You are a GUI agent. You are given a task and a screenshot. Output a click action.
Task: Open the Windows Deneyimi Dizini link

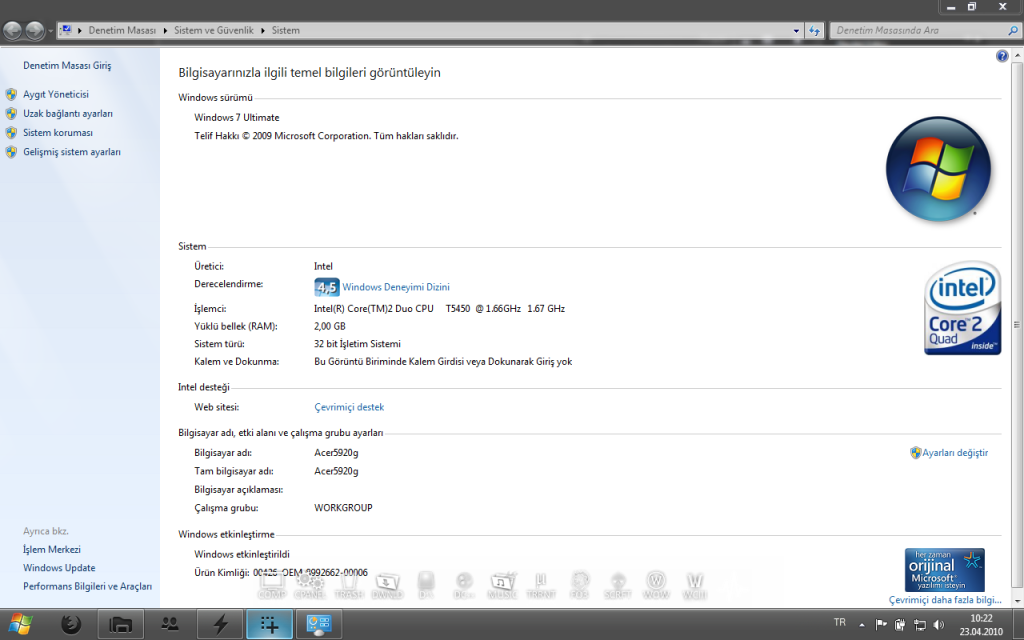click(x=396, y=287)
